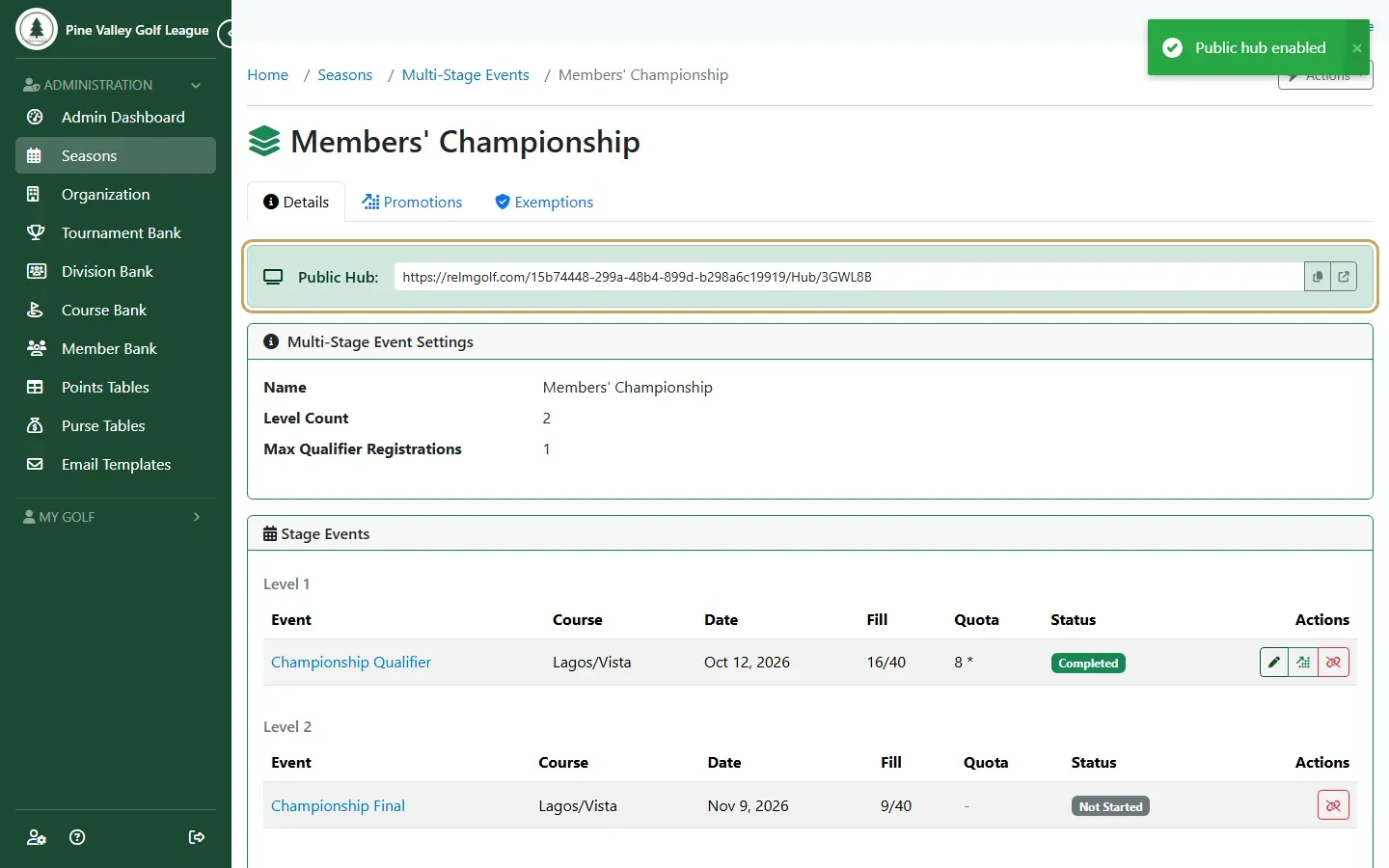Open Course Bank in the sidebar
This screenshot has width=1389, height=868.
coord(116,310)
